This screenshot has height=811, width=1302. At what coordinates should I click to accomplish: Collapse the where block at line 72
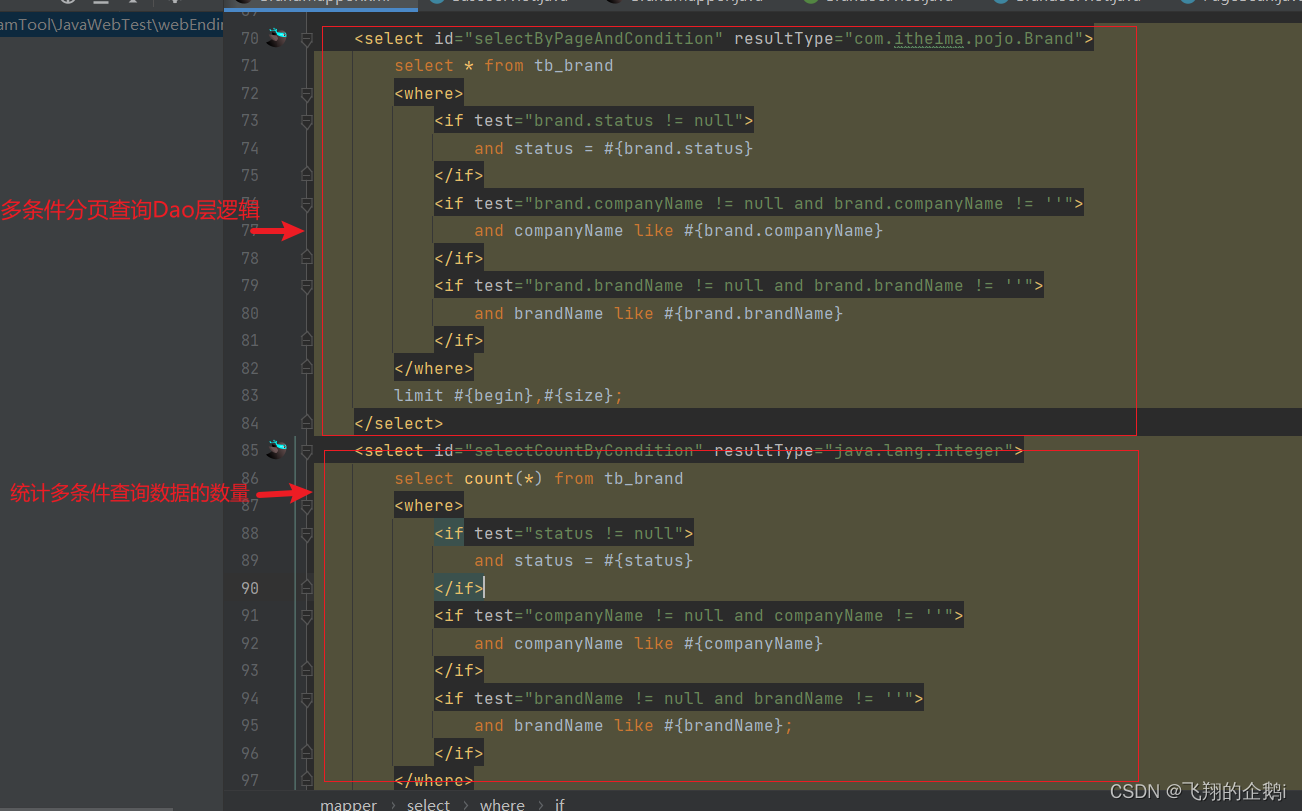[x=307, y=93]
